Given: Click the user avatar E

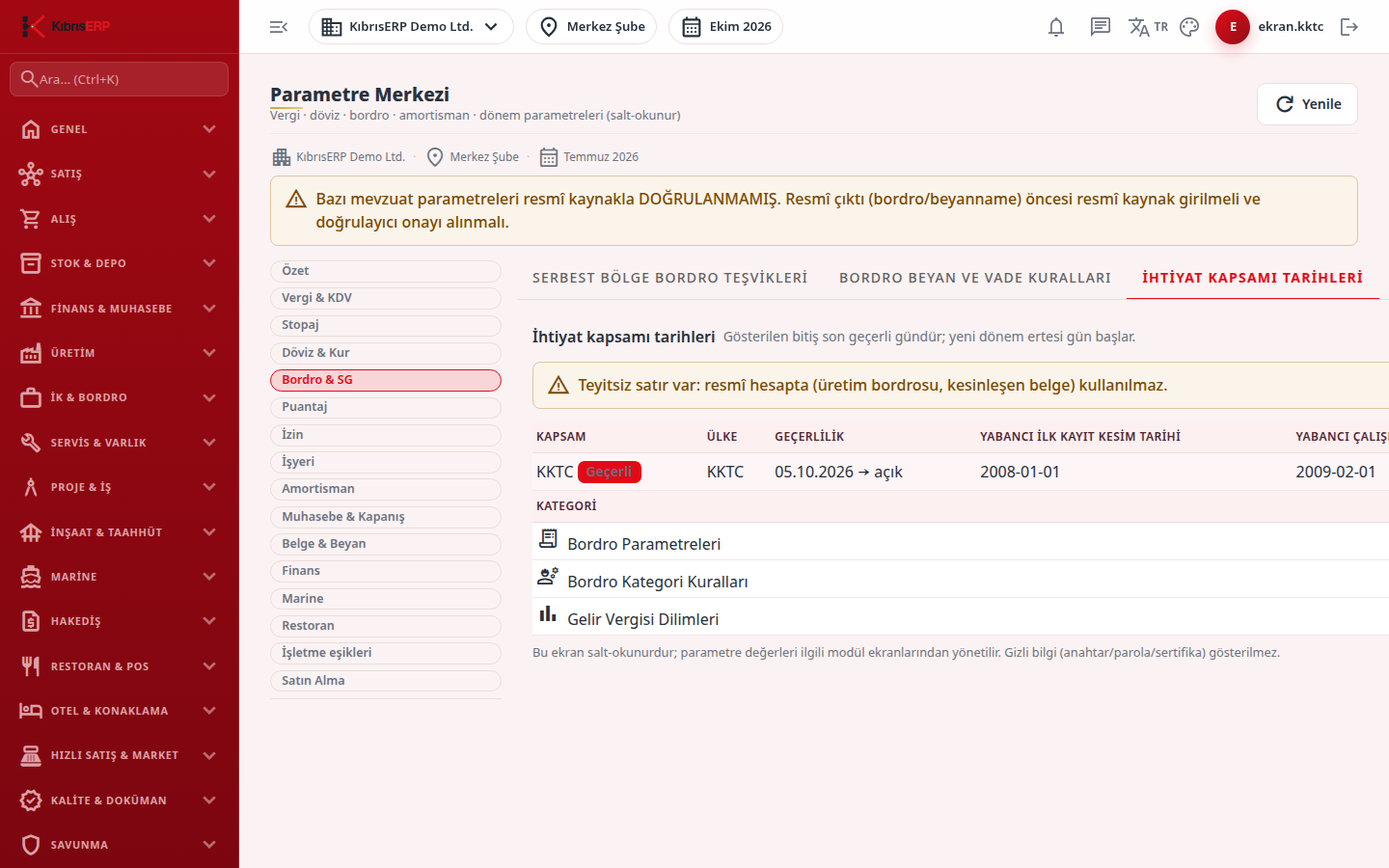Looking at the screenshot, I should click(1233, 27).
